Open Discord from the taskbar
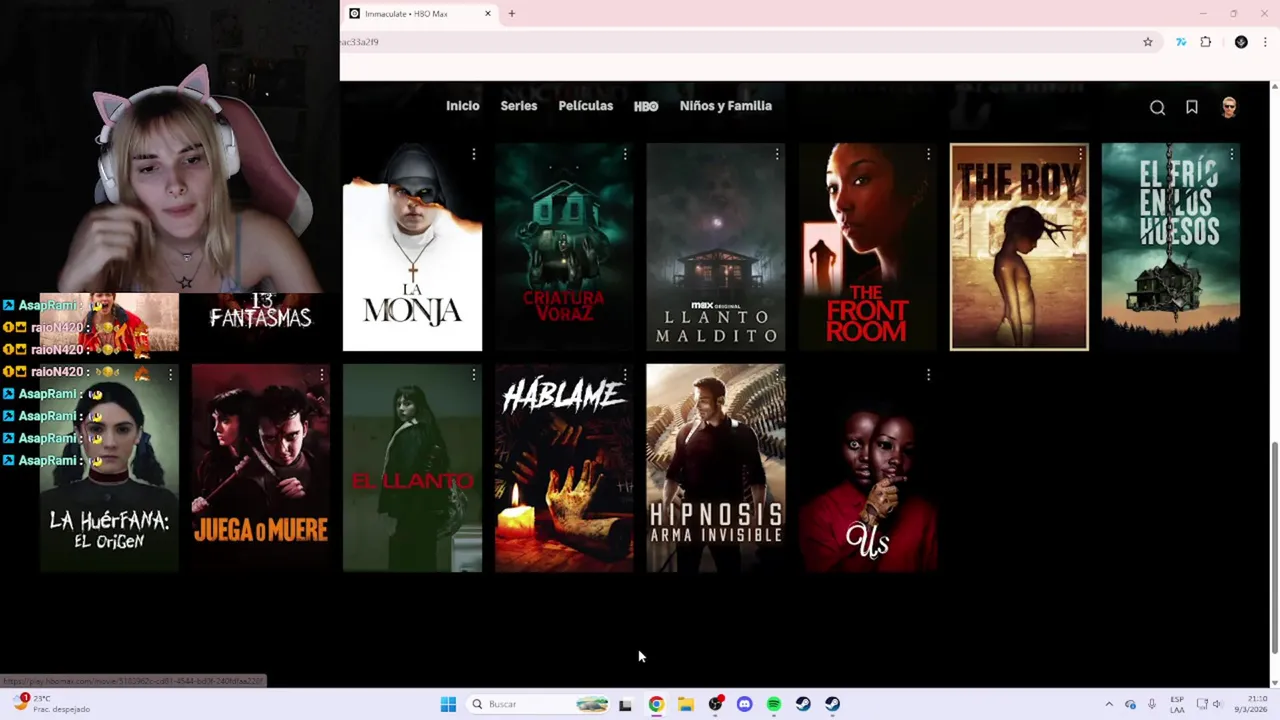The image size is (1280, 720). coord(744,704)
